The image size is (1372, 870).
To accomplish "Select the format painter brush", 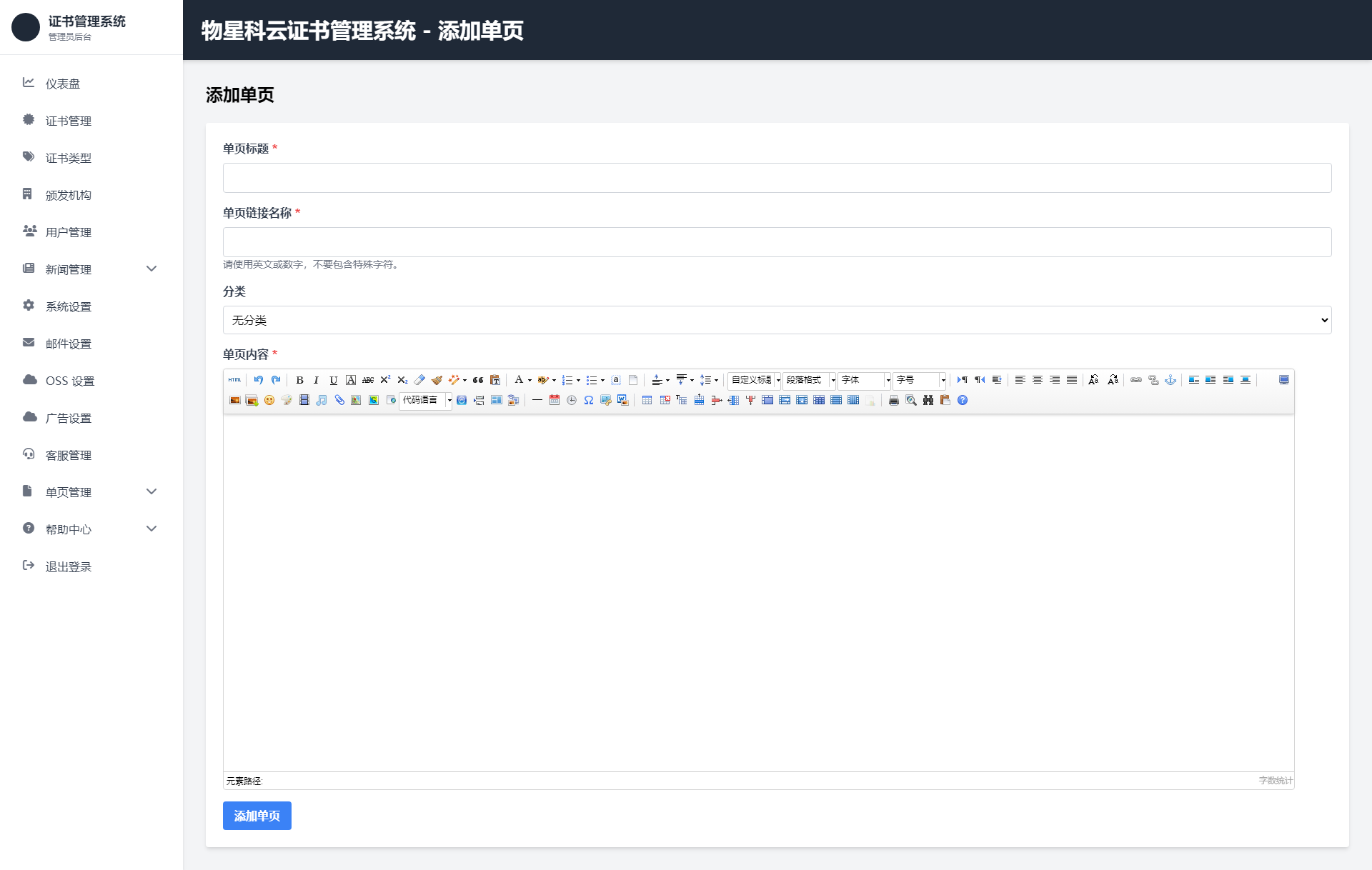I will 437,380.
